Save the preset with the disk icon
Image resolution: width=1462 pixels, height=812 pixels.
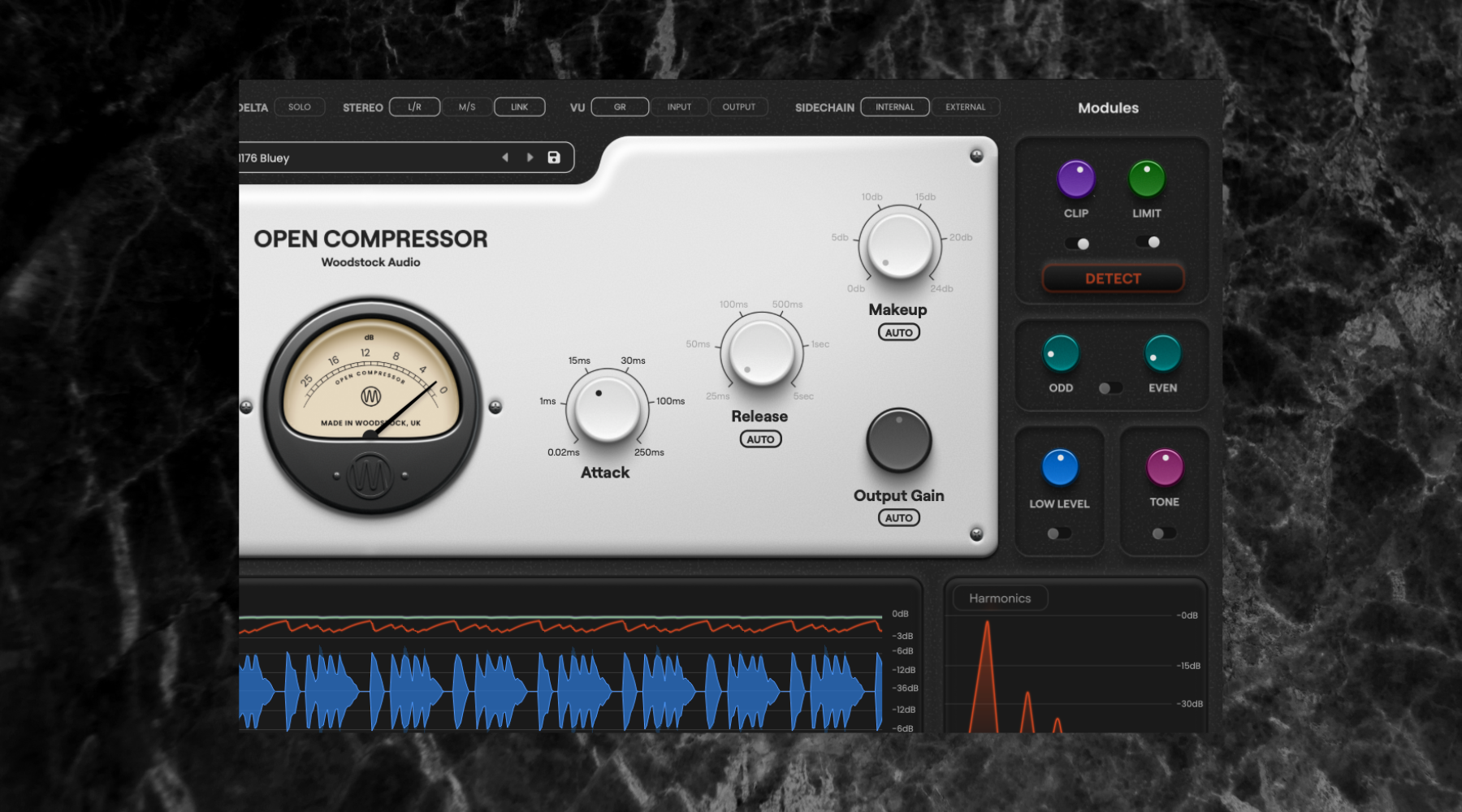(x=554, y=158)
